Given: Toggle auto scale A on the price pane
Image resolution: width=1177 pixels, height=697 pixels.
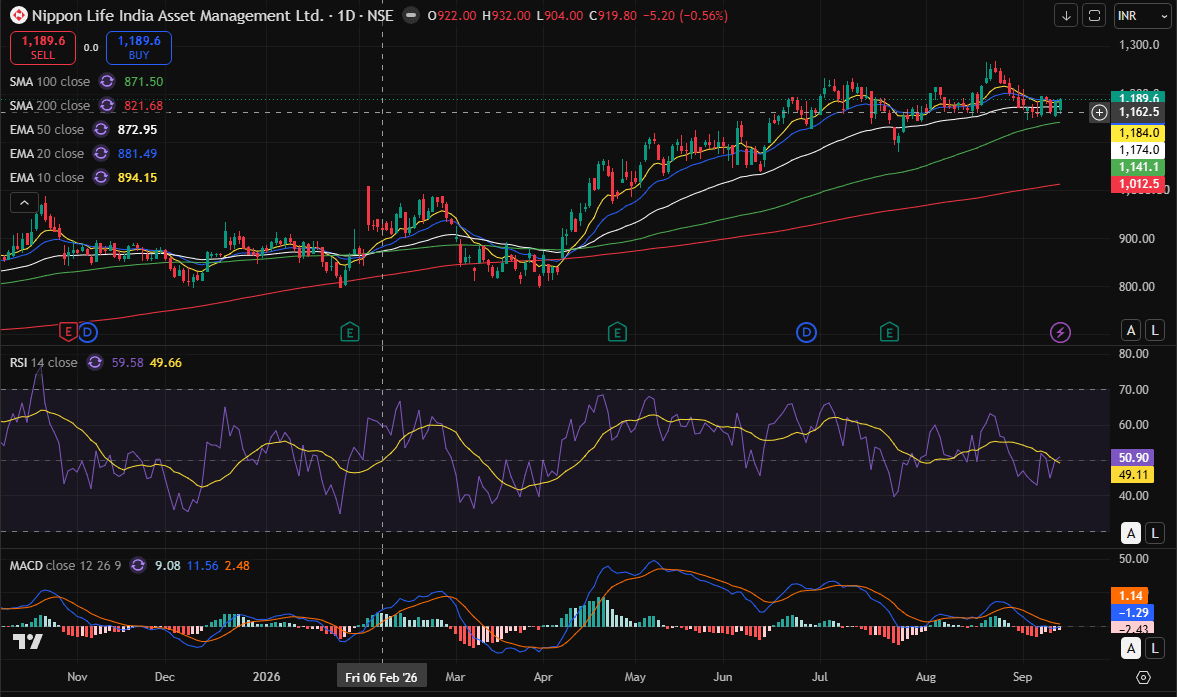Looking at the screenshot, I should pos(1131,329).
